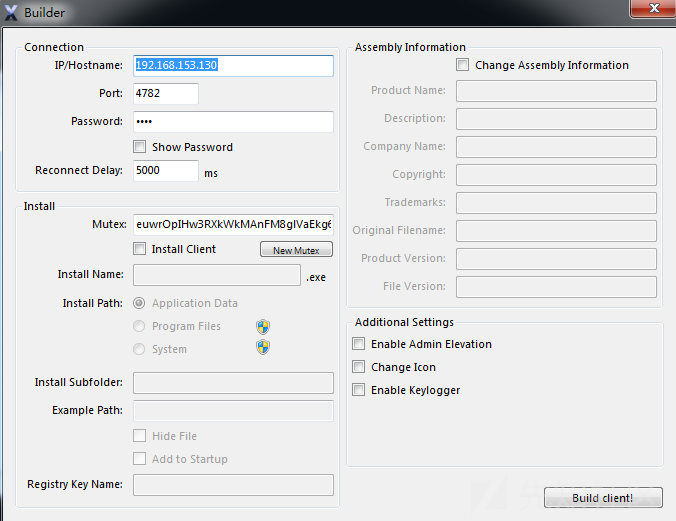Click the Builder window logo icon
Viewport: 676px width, 521px height.
point(11,13)
